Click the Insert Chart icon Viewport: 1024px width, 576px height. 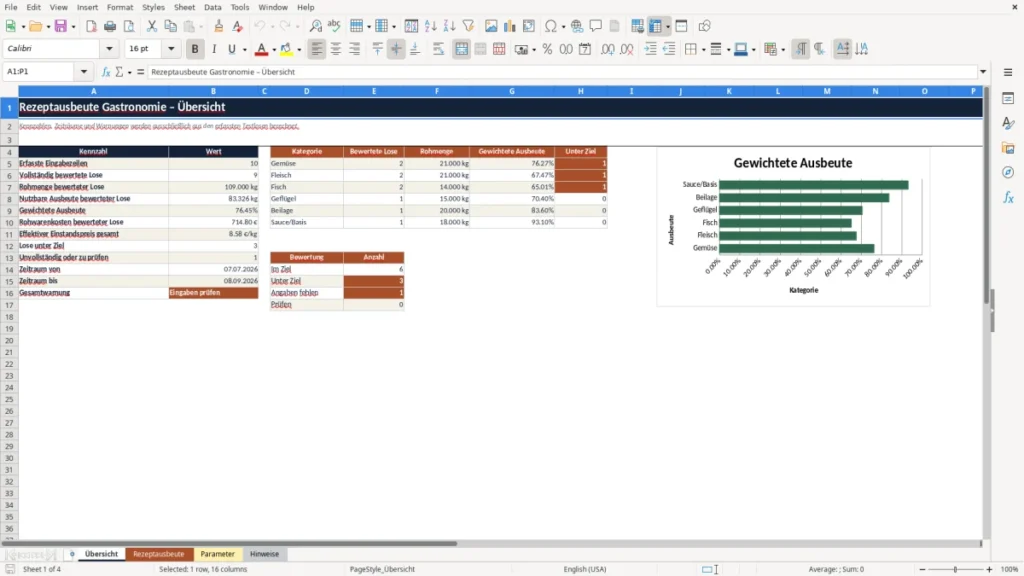(x=509, y=26)
